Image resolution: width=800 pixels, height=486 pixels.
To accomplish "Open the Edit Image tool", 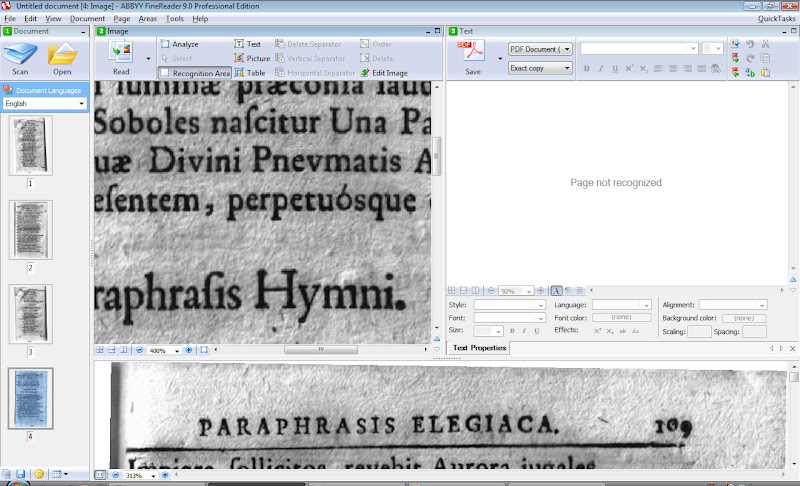I will 384,73.
